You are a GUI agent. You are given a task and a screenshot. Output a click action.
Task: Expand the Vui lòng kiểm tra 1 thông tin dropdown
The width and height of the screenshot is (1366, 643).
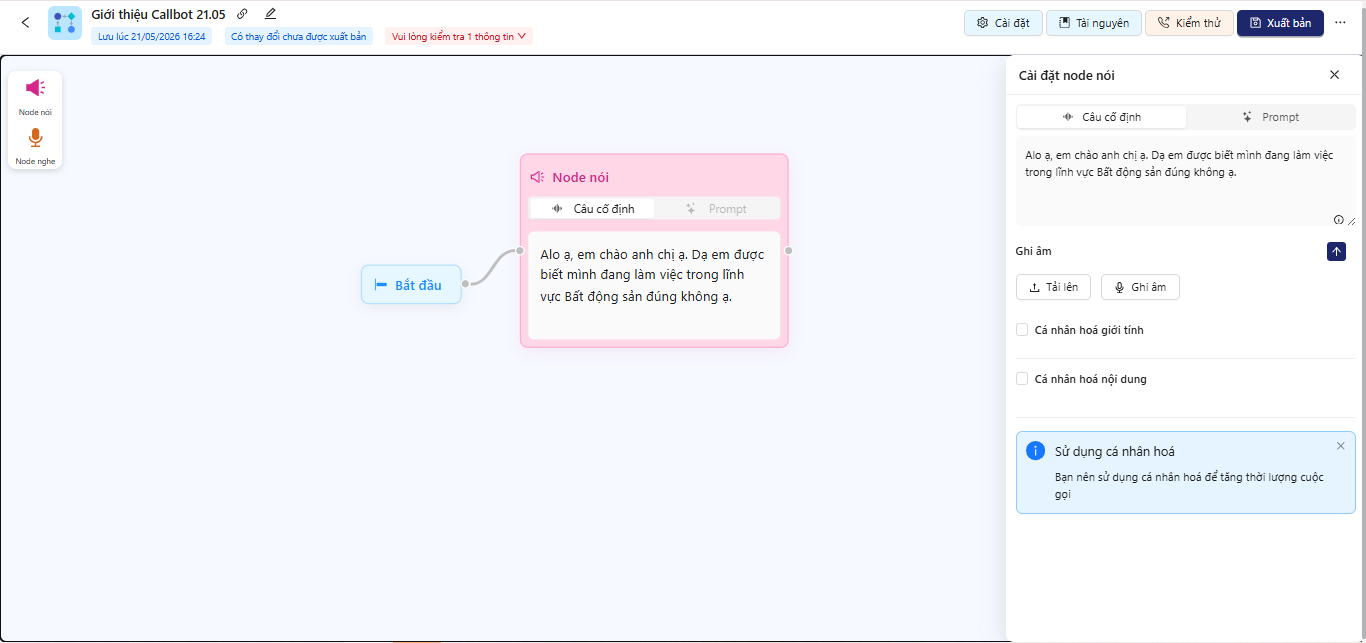tap(458, 36)
